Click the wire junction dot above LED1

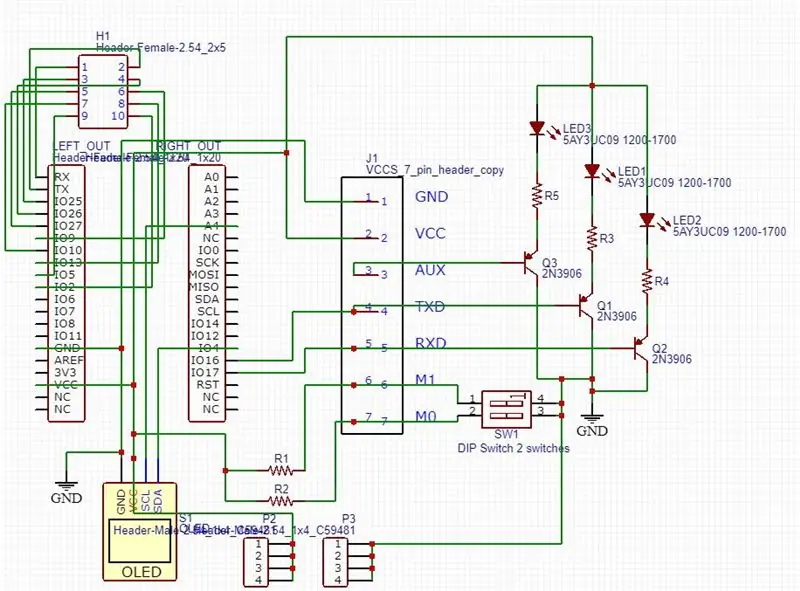(592, 86)
